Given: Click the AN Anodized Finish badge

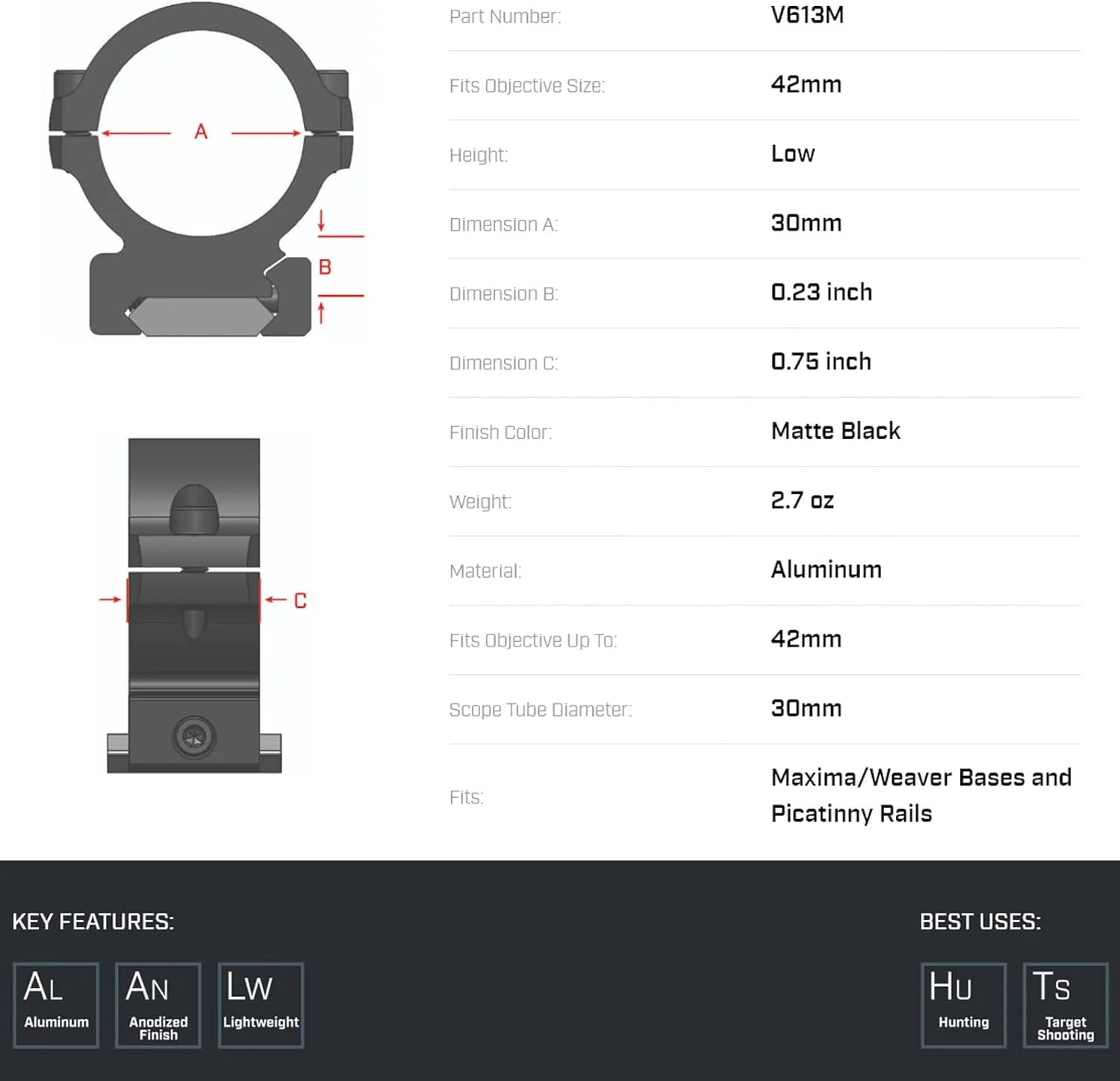Looking at the screenshot, I should 158,1005.
